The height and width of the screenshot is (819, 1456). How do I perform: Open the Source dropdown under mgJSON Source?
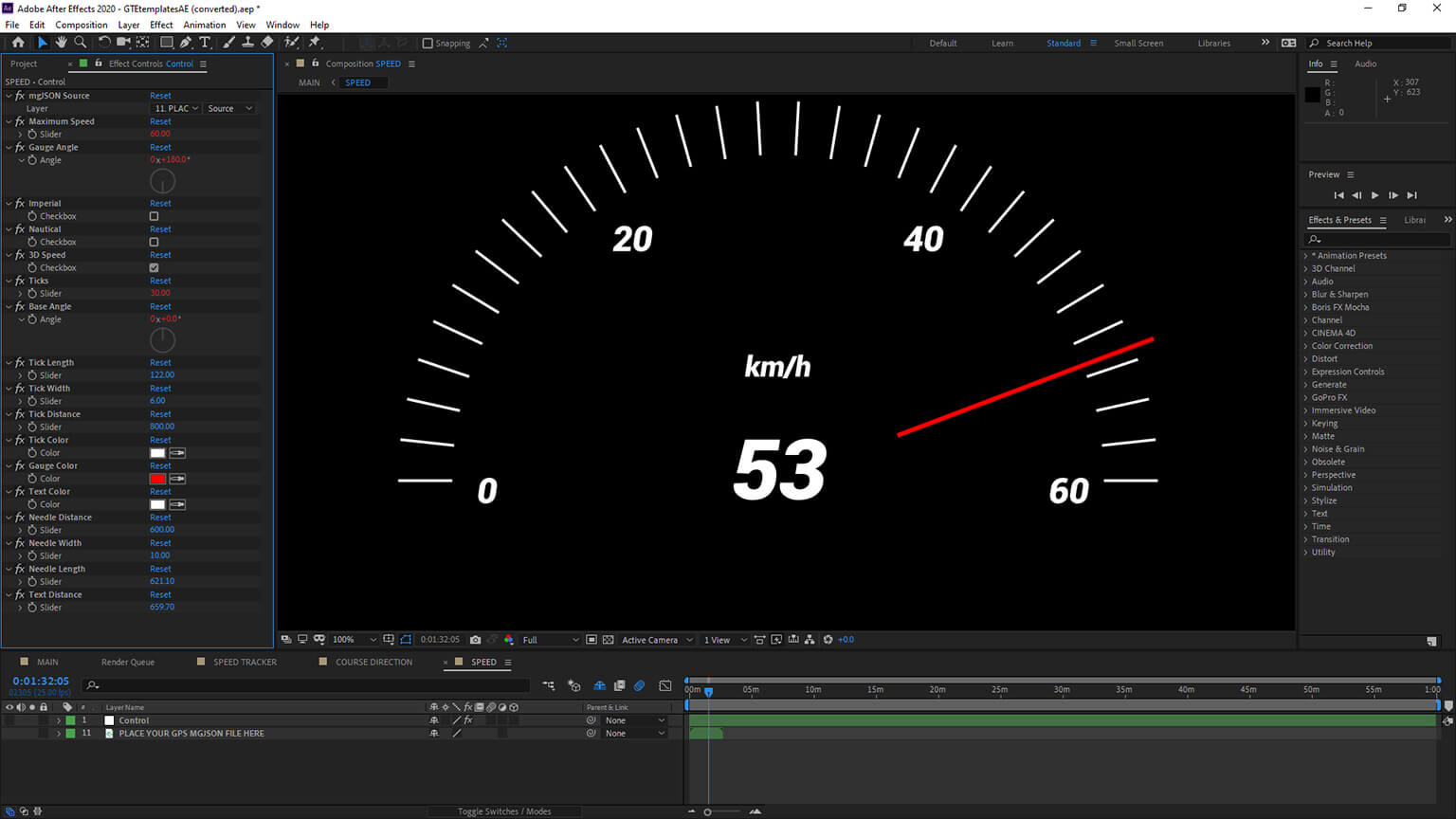pos(230,108)
